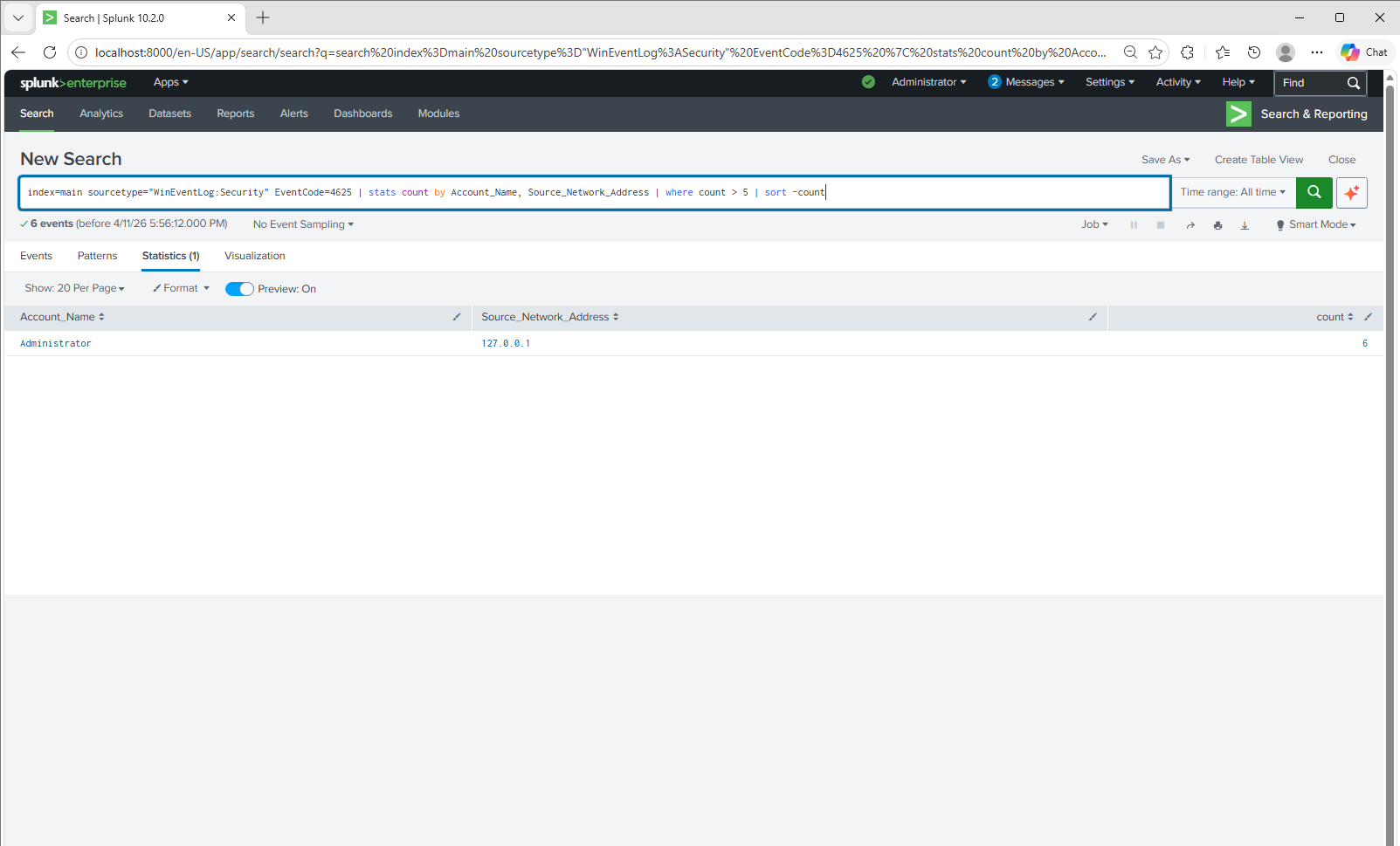Click into the SPL search query box
Viewport: 1400px width, 846px height.
pos(595,192)
